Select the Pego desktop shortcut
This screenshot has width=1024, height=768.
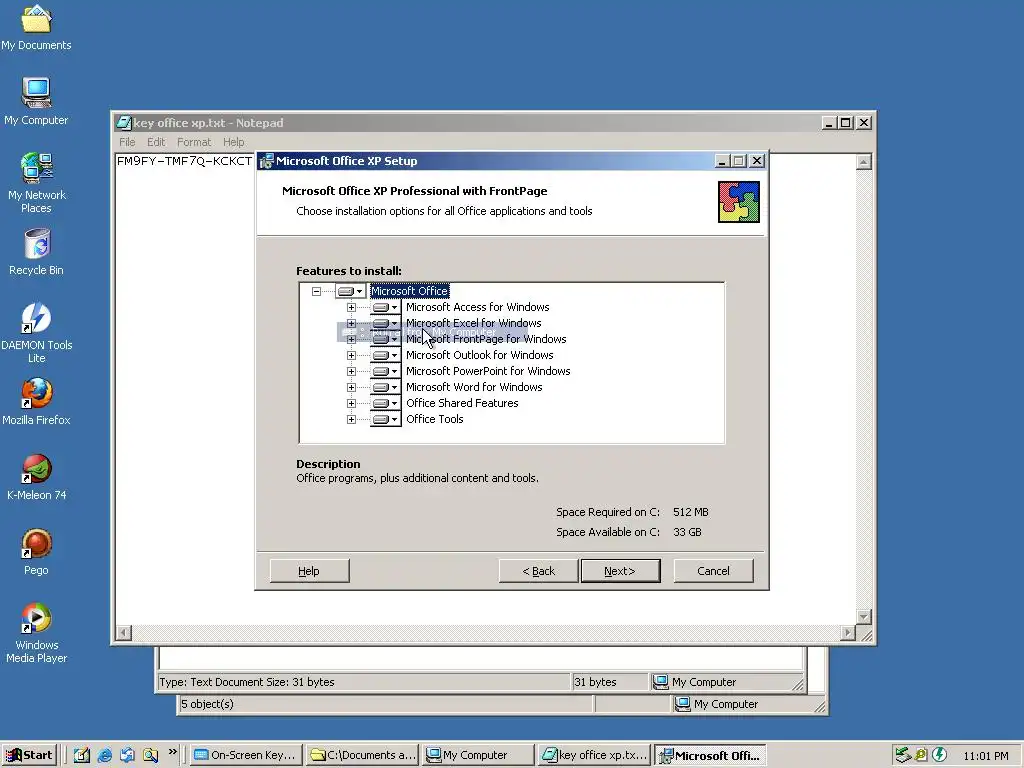coord(37,552)
